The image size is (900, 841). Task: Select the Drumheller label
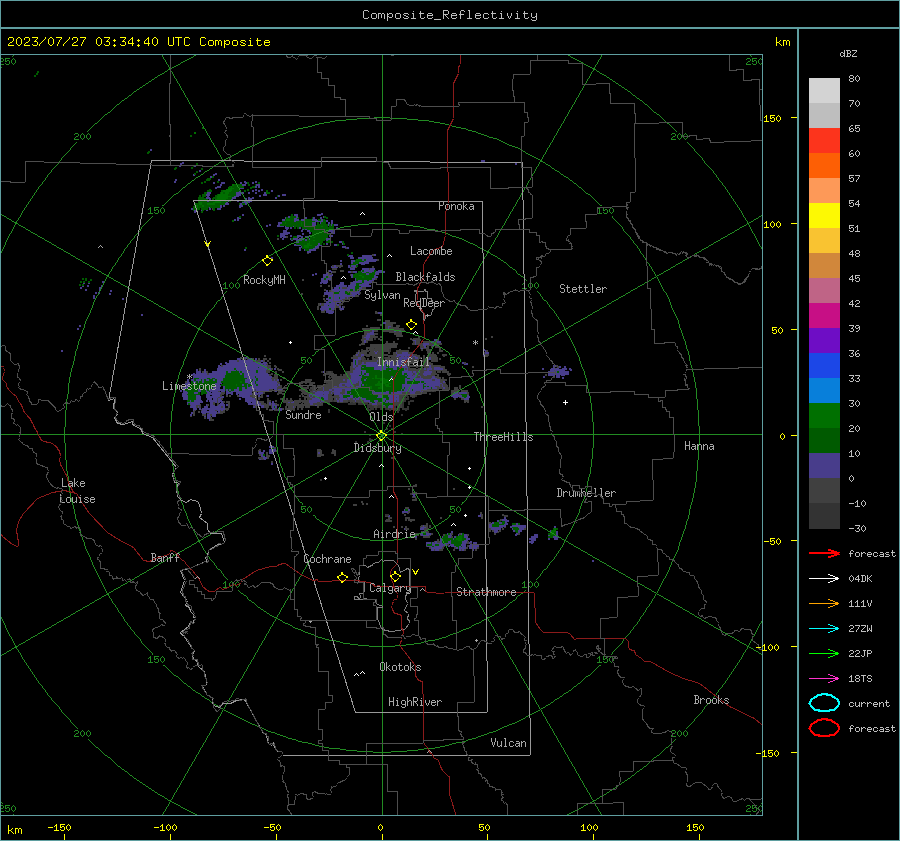pyautogui.click(x=586, y=493)
